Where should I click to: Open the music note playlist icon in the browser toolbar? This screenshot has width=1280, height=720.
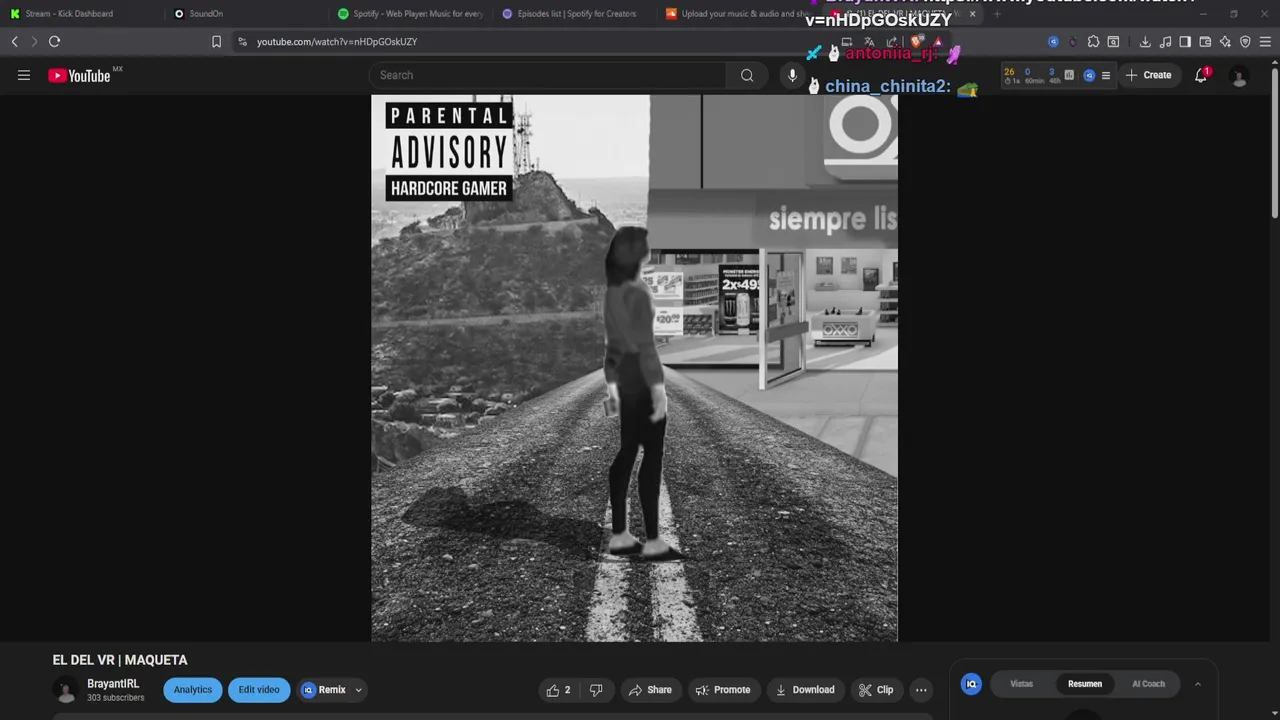pyautogui.click(x=1165, y=42)
